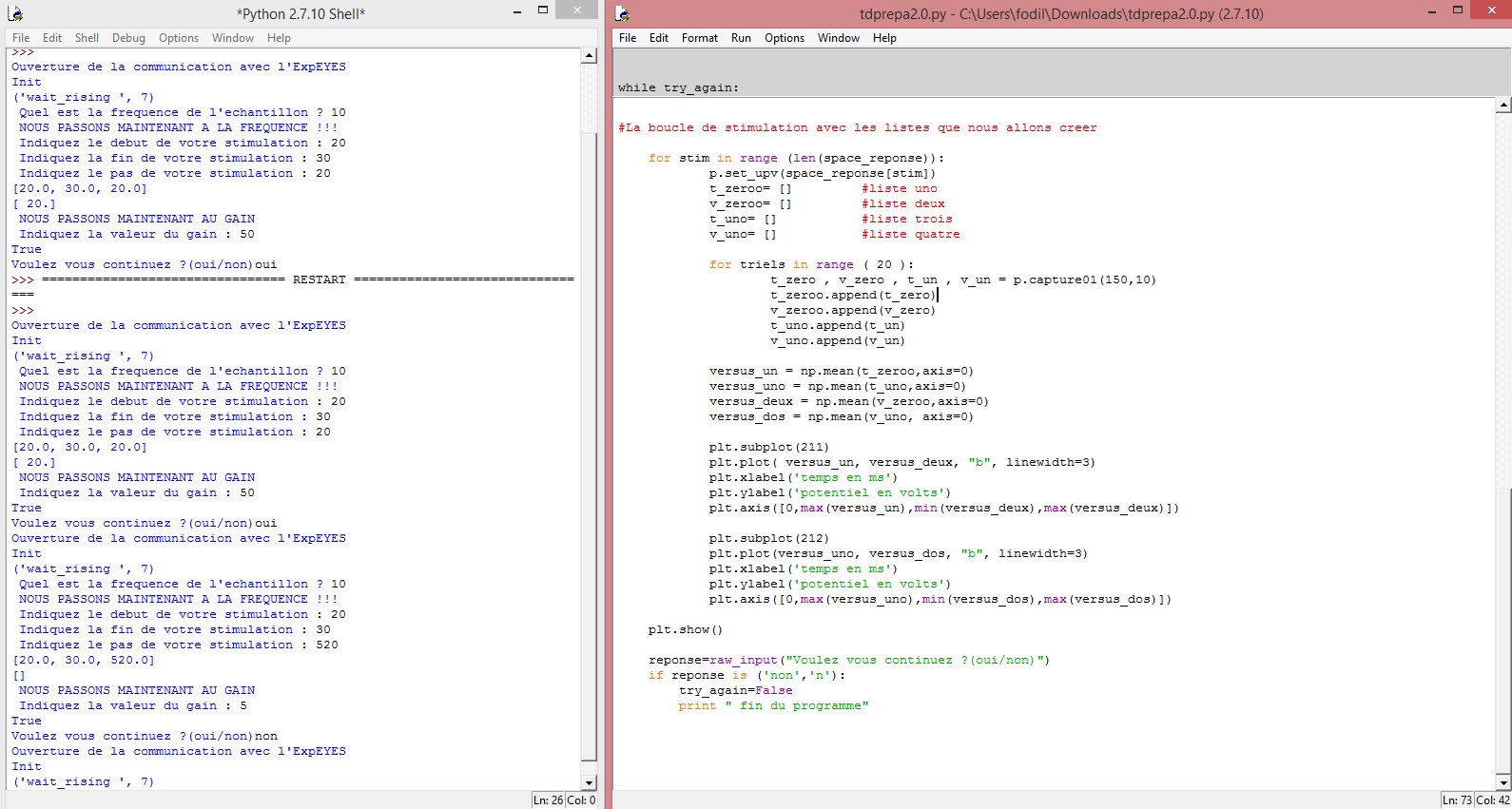Click shell scrollbar up arrow
This screenshot has height=809, width=1512.
589,56
